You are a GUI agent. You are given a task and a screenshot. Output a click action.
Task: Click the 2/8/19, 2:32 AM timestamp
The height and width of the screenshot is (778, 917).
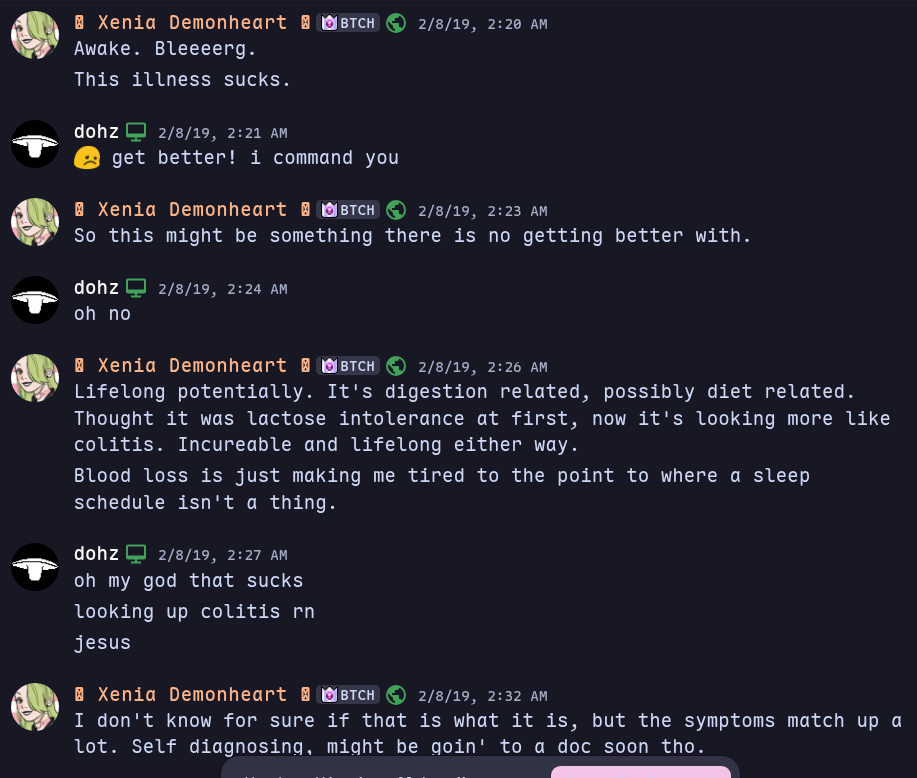click(x=482, y=696)
